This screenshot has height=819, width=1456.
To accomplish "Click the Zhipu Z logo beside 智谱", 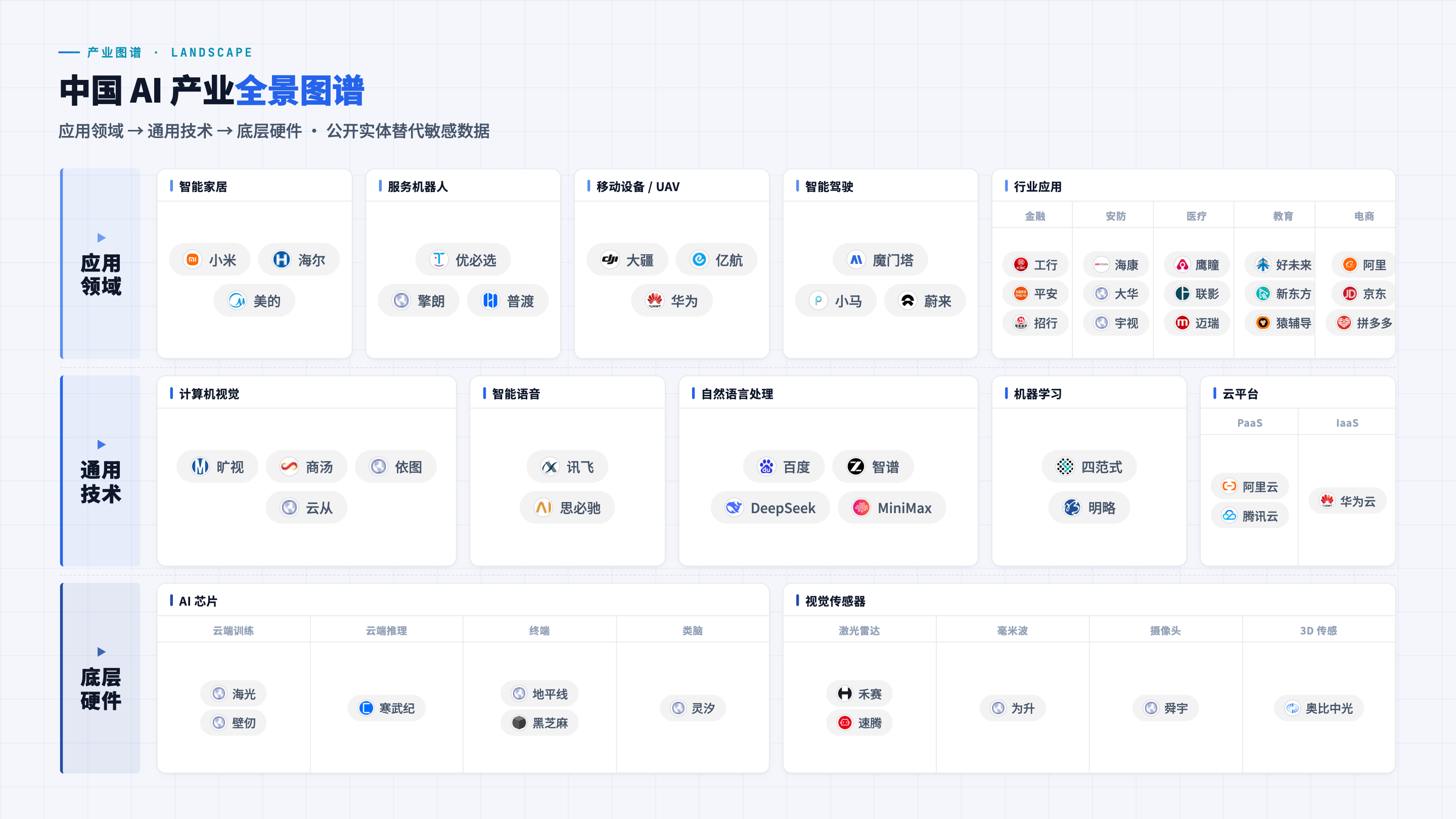I will [x=856, y=467].
